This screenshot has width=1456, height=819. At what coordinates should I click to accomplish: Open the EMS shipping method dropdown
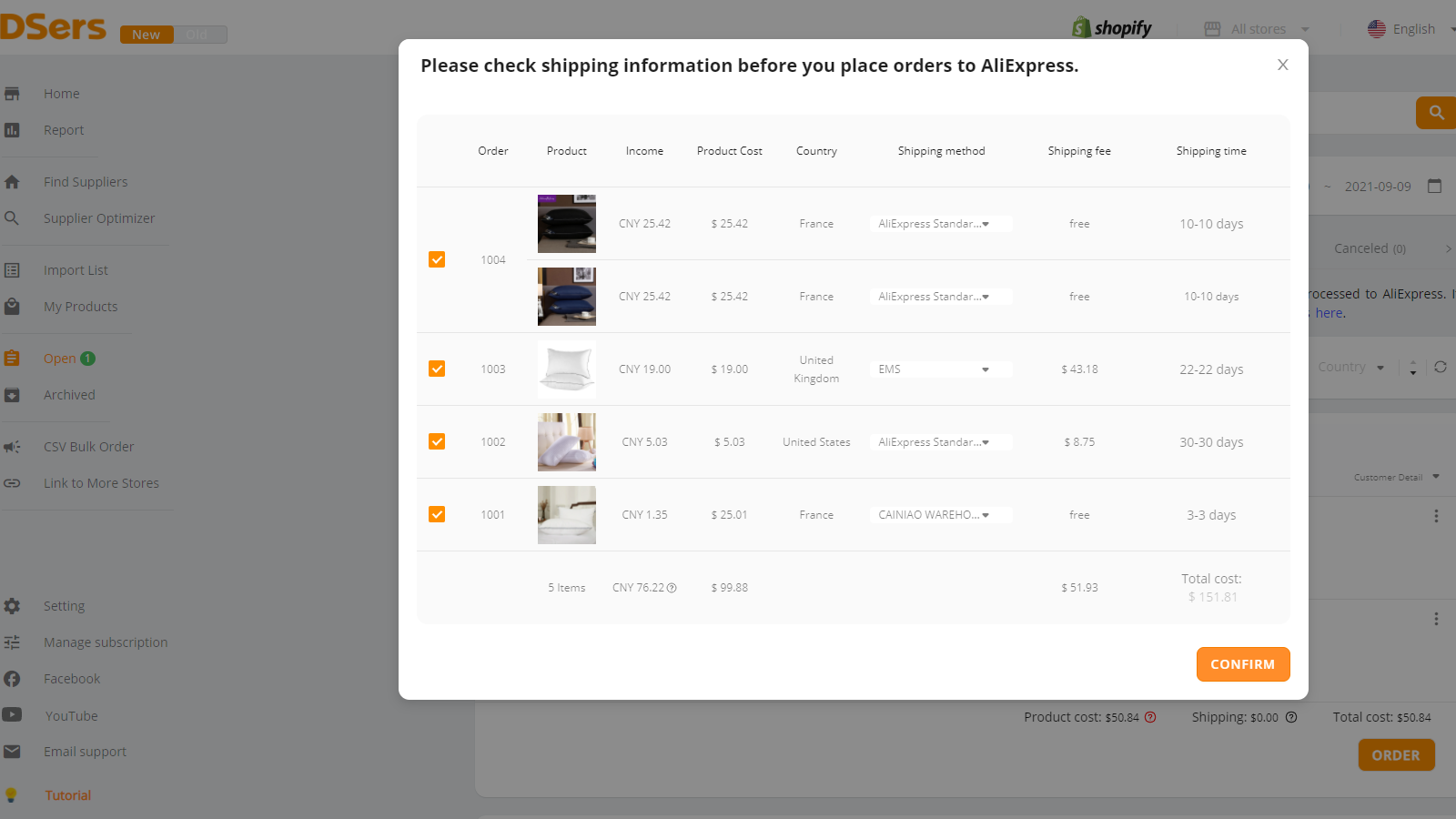pyautogui.click(x=940, y=369)
